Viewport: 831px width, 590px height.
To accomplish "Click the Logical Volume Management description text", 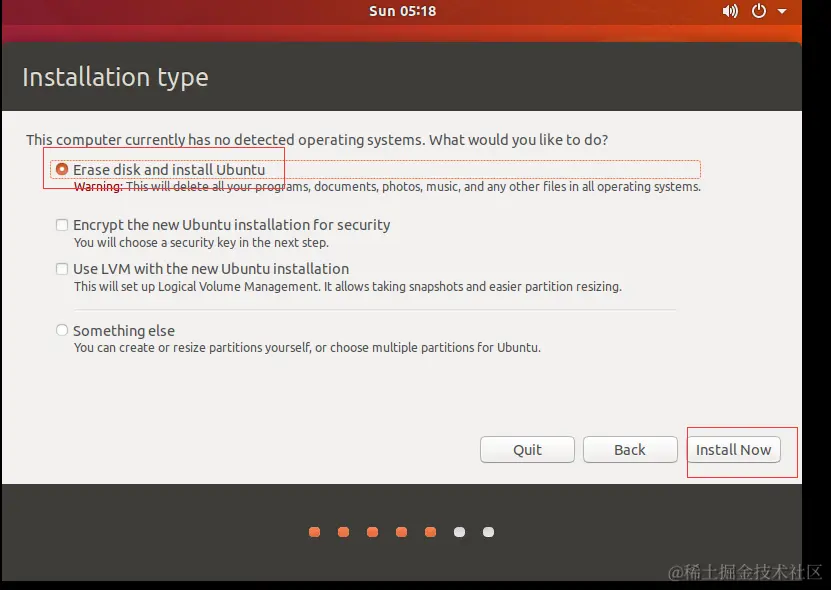I will (x=348, y=287).
